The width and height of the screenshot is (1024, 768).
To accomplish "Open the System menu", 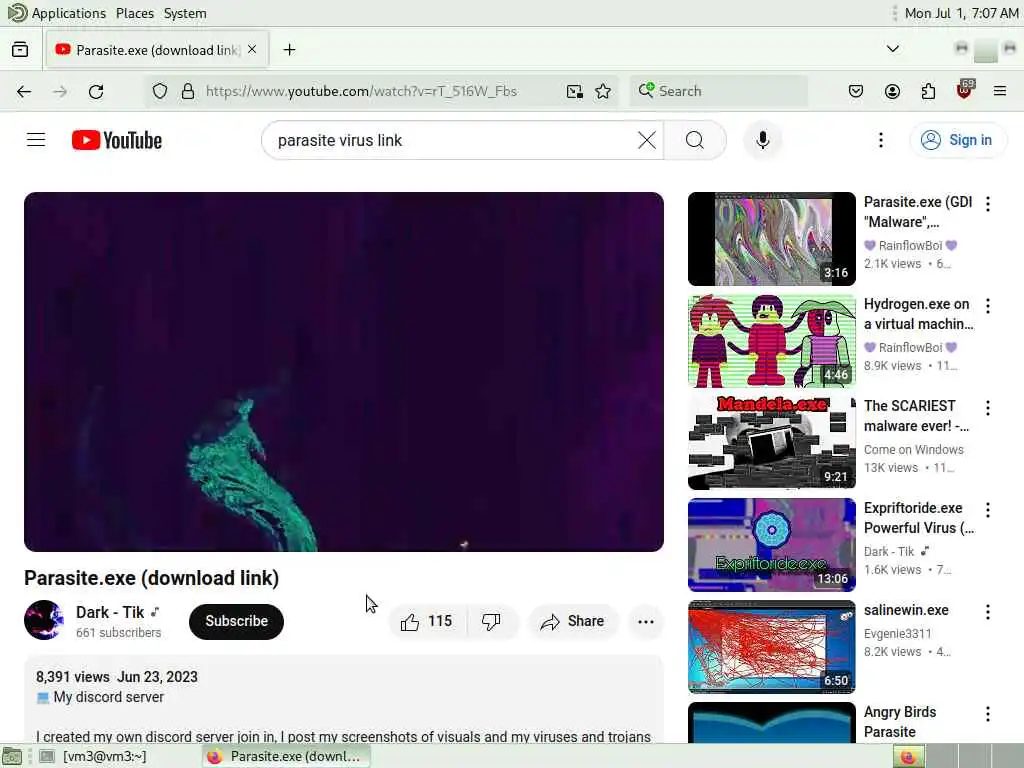I will [x=185, y=13].
